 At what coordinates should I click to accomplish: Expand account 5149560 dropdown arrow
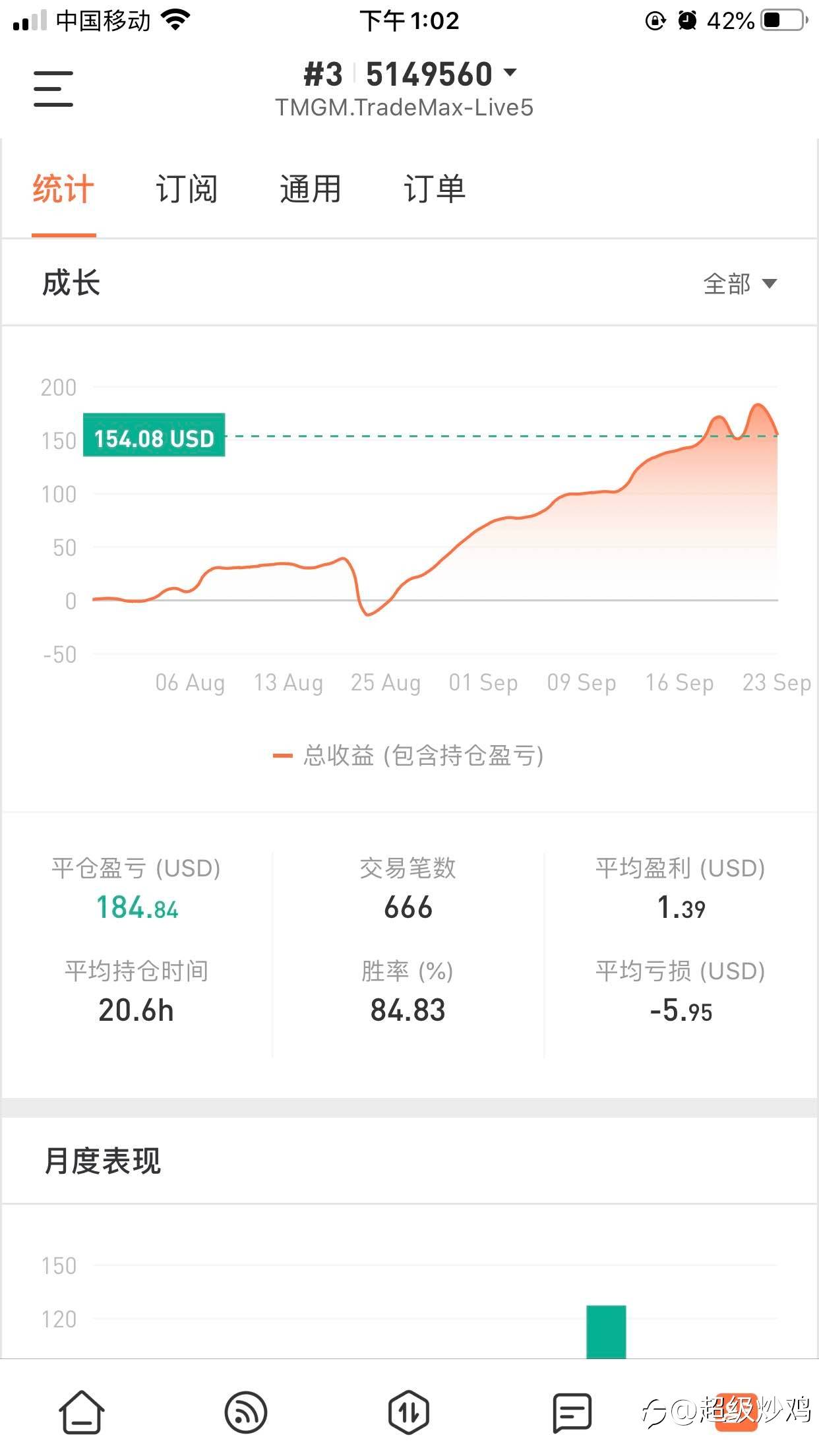click(x=510, y=72)
